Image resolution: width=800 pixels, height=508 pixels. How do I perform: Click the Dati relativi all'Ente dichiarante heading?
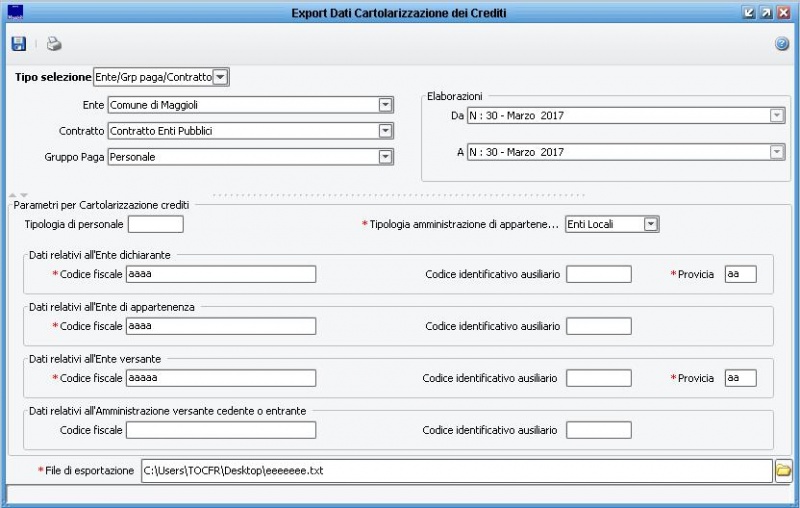pos(99,255)
